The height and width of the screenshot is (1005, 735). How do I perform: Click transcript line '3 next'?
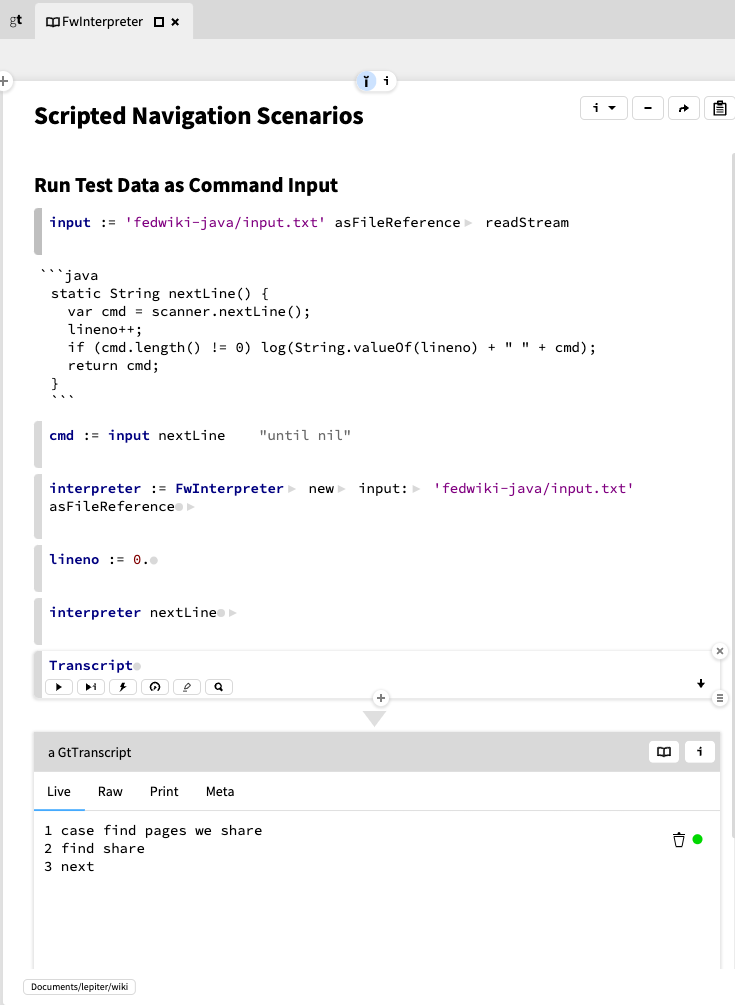[x=69, y=867]
